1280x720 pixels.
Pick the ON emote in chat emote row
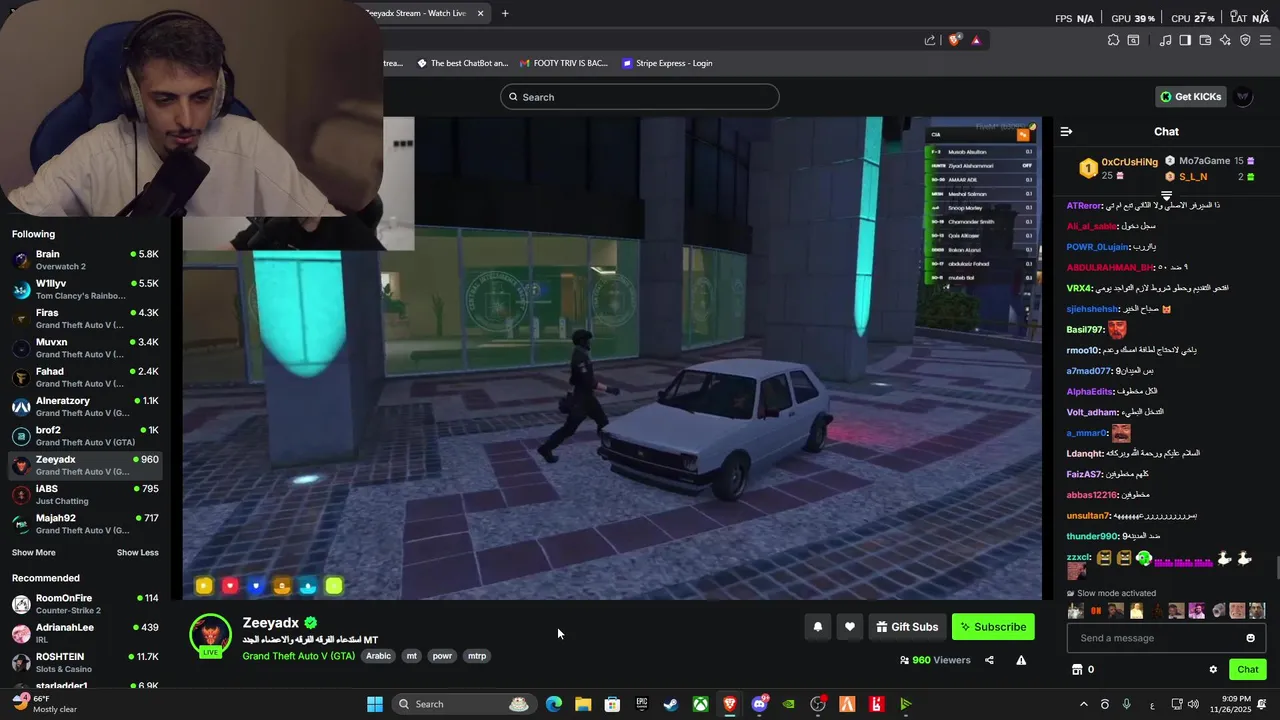[x=1095, y=611]
